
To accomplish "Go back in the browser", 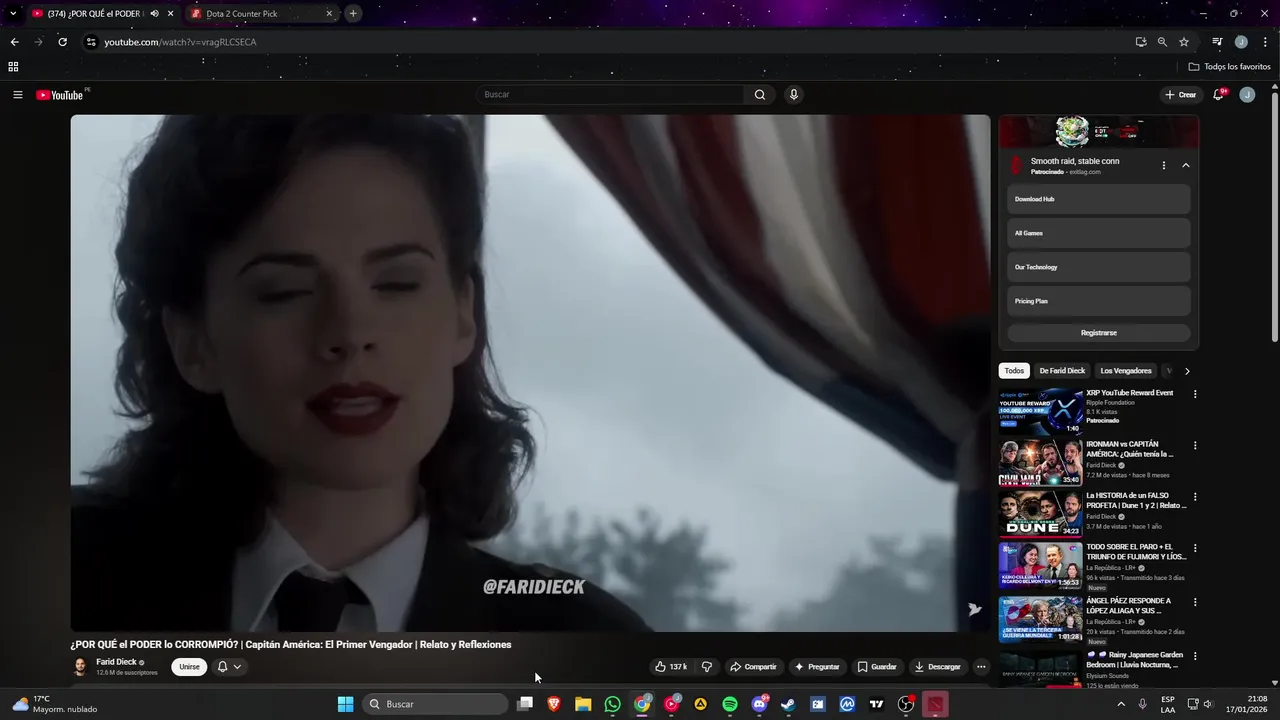I will (x=14, y=42).
